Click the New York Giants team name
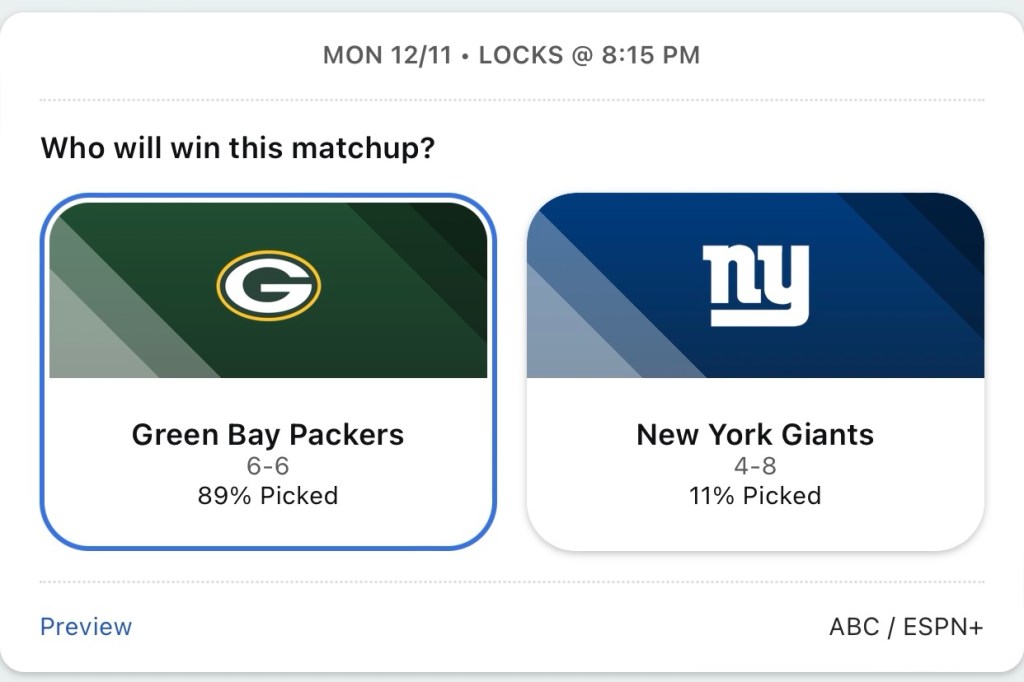1024x682 pixels. coord(755,435)
